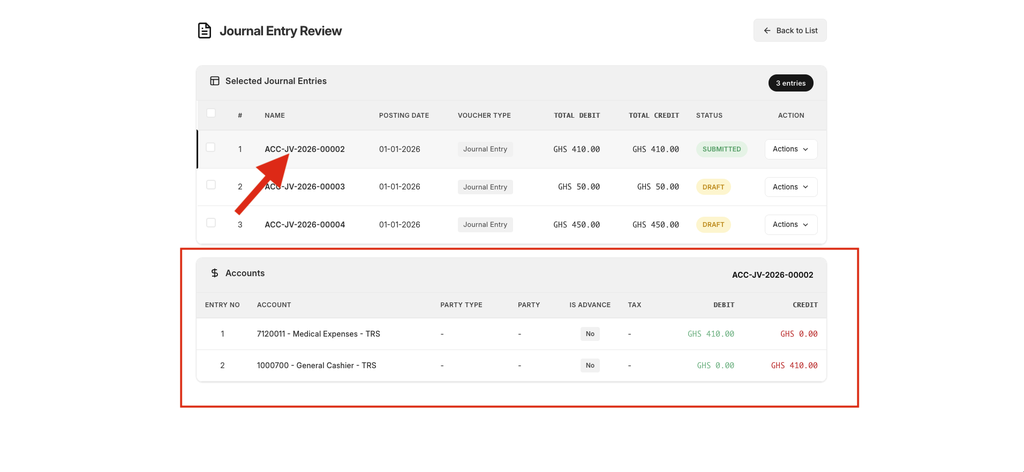1024x472 pixels.
Task: Click the back arrow icon in Back to List
Action: 767,31
